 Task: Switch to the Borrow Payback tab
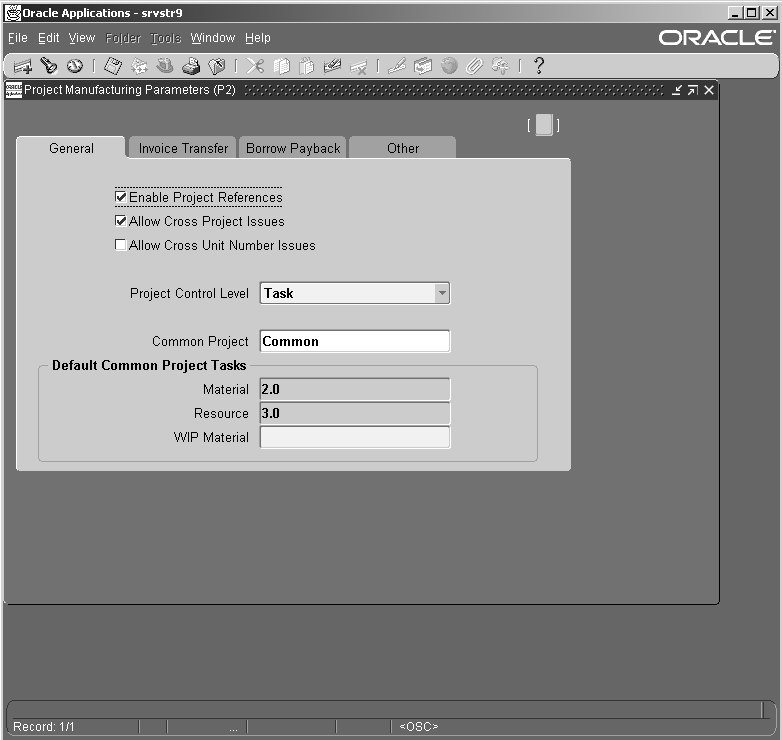tap(293, 148)
